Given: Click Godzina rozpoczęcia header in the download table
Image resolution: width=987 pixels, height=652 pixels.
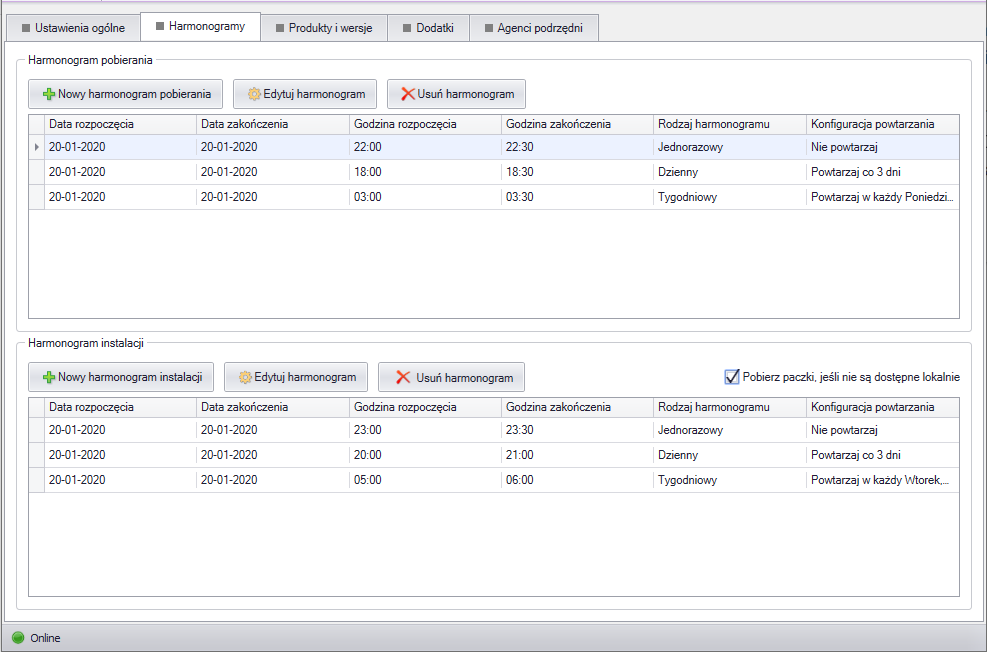Looking at the screenshot, I should pyautogui.click(x=426, y=124).
